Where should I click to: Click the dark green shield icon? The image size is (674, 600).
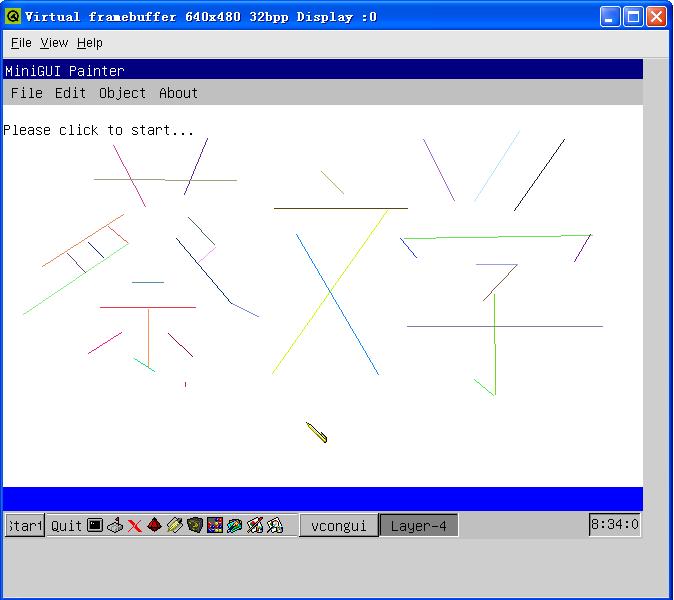tap(194, 525)
